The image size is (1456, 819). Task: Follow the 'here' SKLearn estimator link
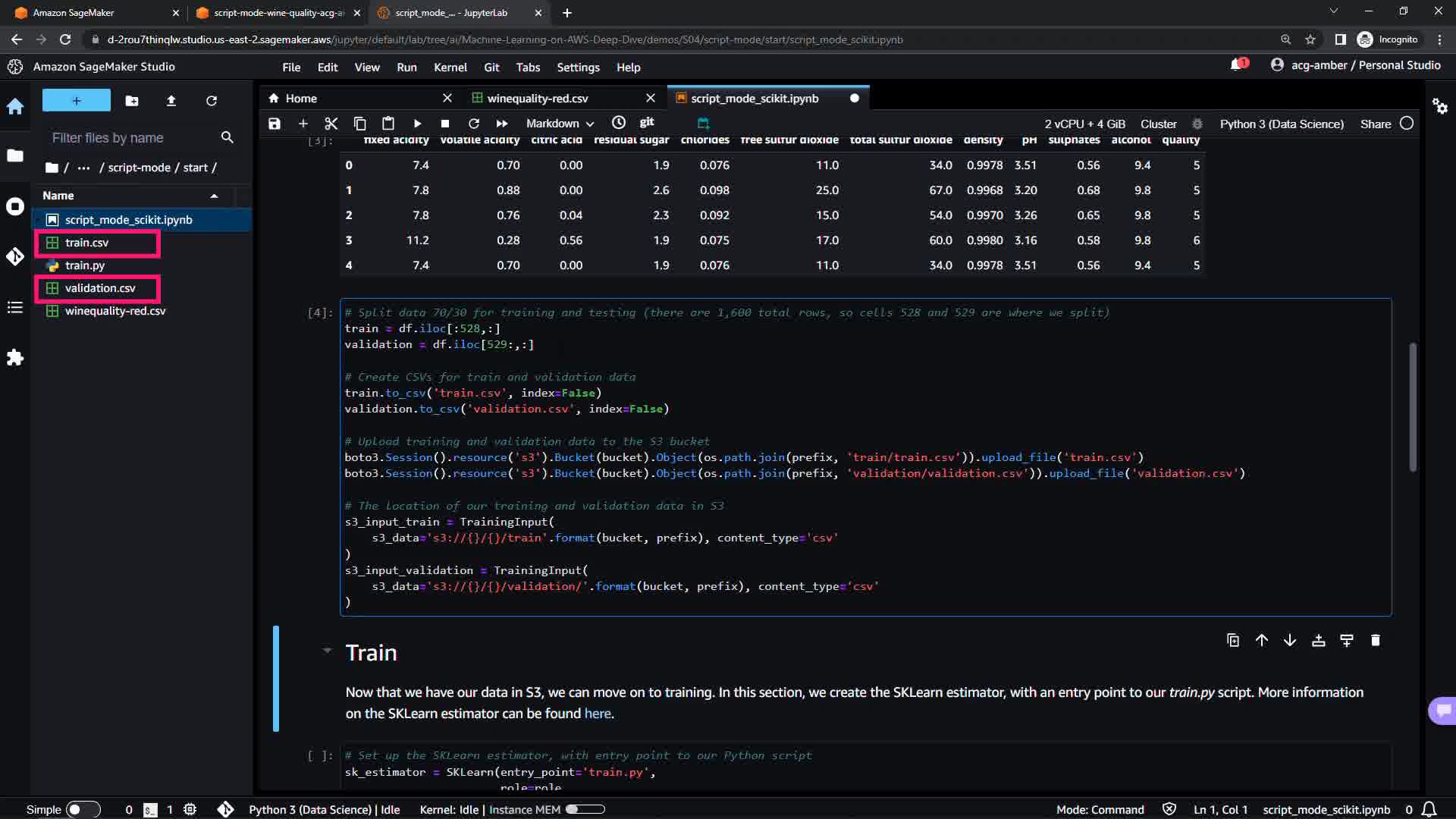pyautogui.click(x=597, y=714)
